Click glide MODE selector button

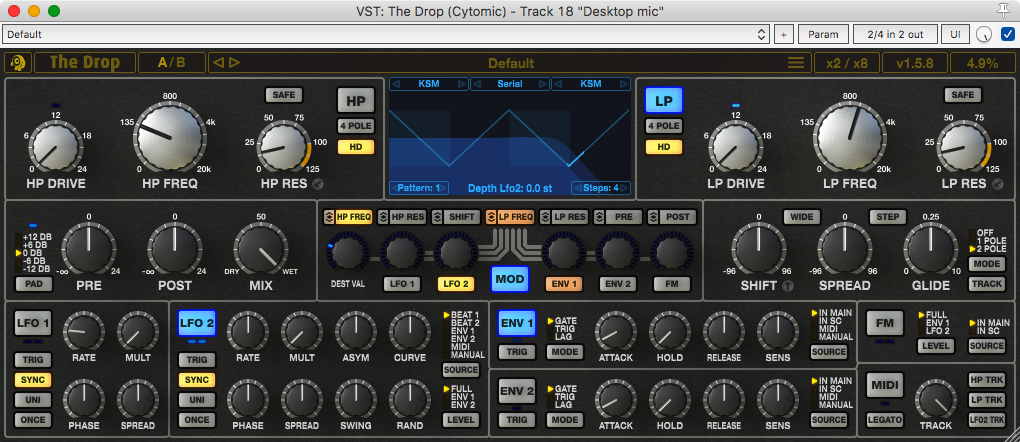pos(986,264)
